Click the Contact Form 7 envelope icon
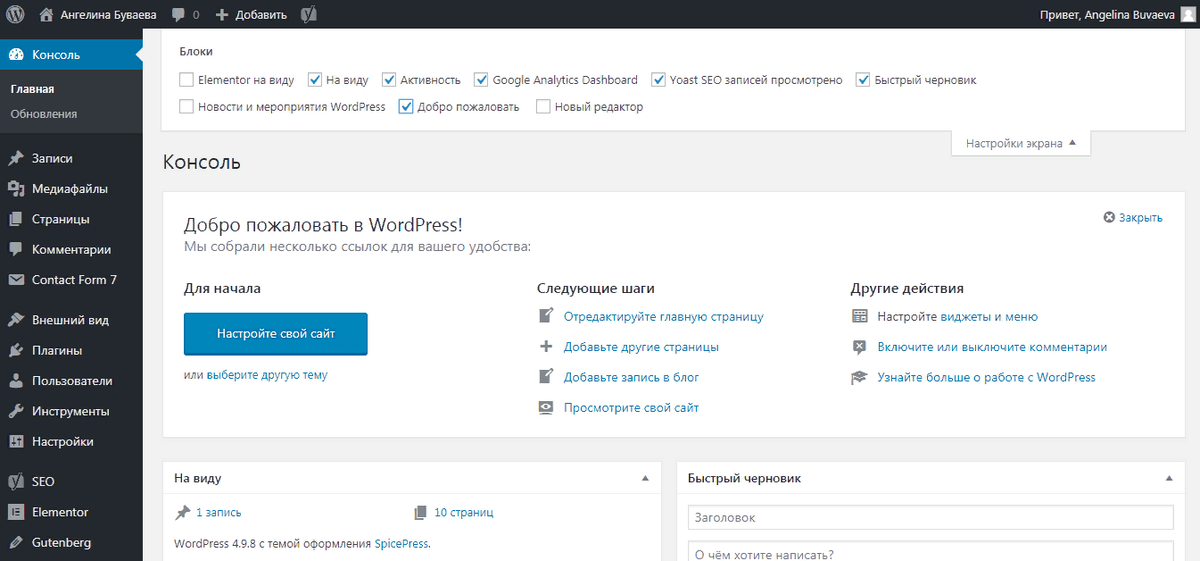This screenshot has width=1200, height=561. [15, 280]
